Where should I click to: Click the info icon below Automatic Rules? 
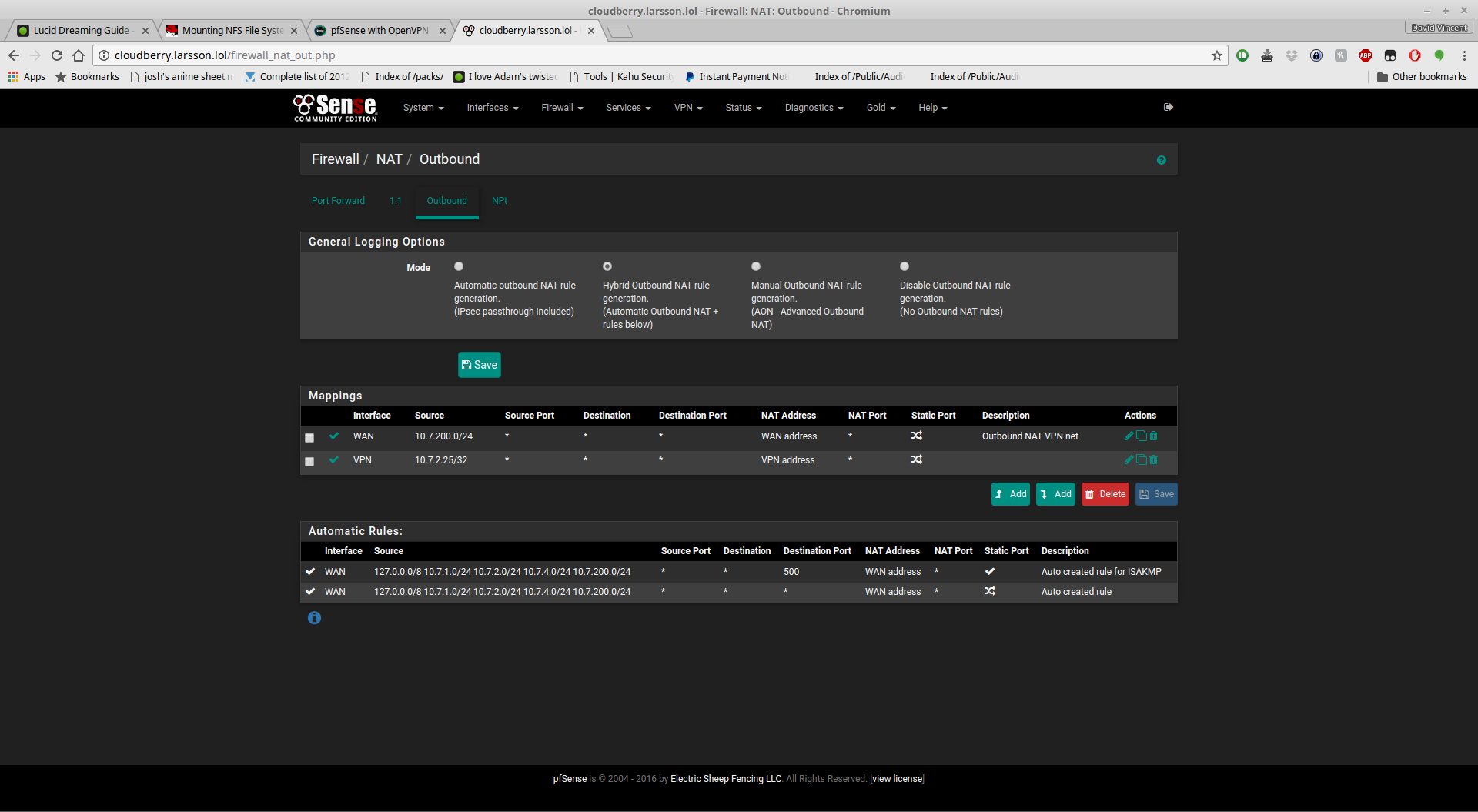pos(314,617)
